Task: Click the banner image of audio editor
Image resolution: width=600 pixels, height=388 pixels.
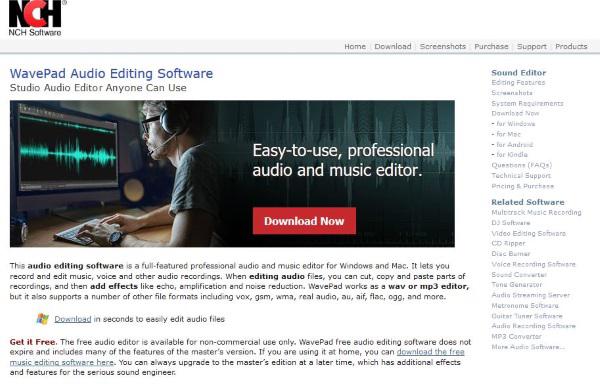Action: (232, 174)
